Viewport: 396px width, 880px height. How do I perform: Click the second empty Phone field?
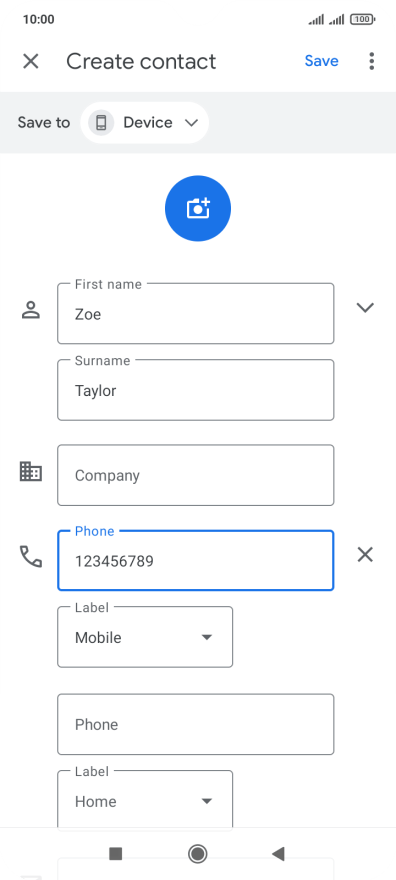pos(196,725)
